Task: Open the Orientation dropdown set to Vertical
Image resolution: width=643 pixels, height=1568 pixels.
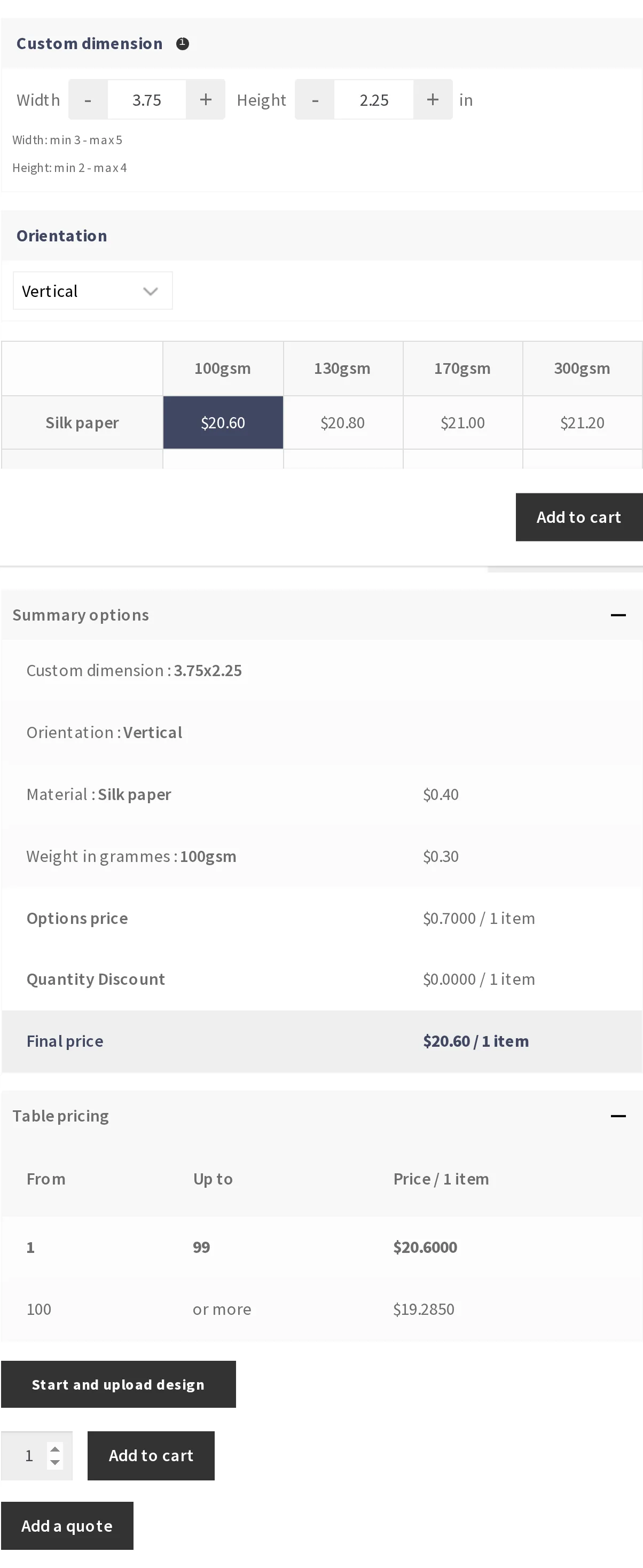Action: pos(92,291)
